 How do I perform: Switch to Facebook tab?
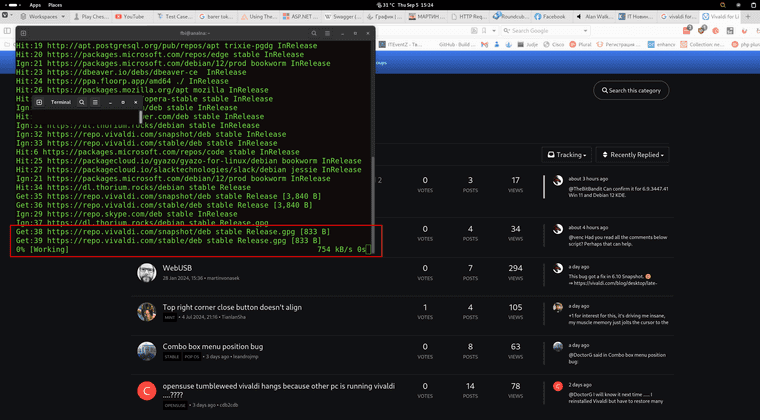coord(550,16)
